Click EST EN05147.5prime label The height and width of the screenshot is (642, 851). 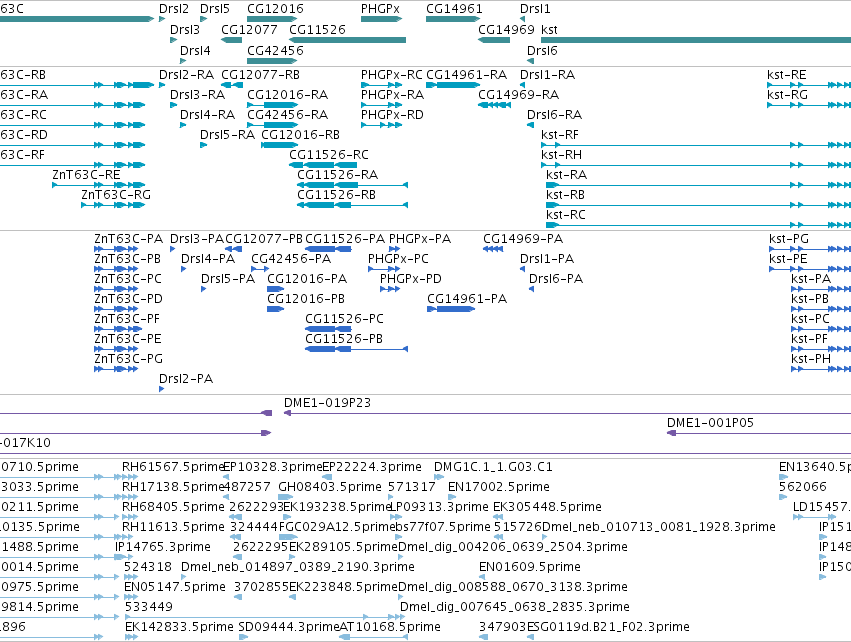tap(175, 587)
